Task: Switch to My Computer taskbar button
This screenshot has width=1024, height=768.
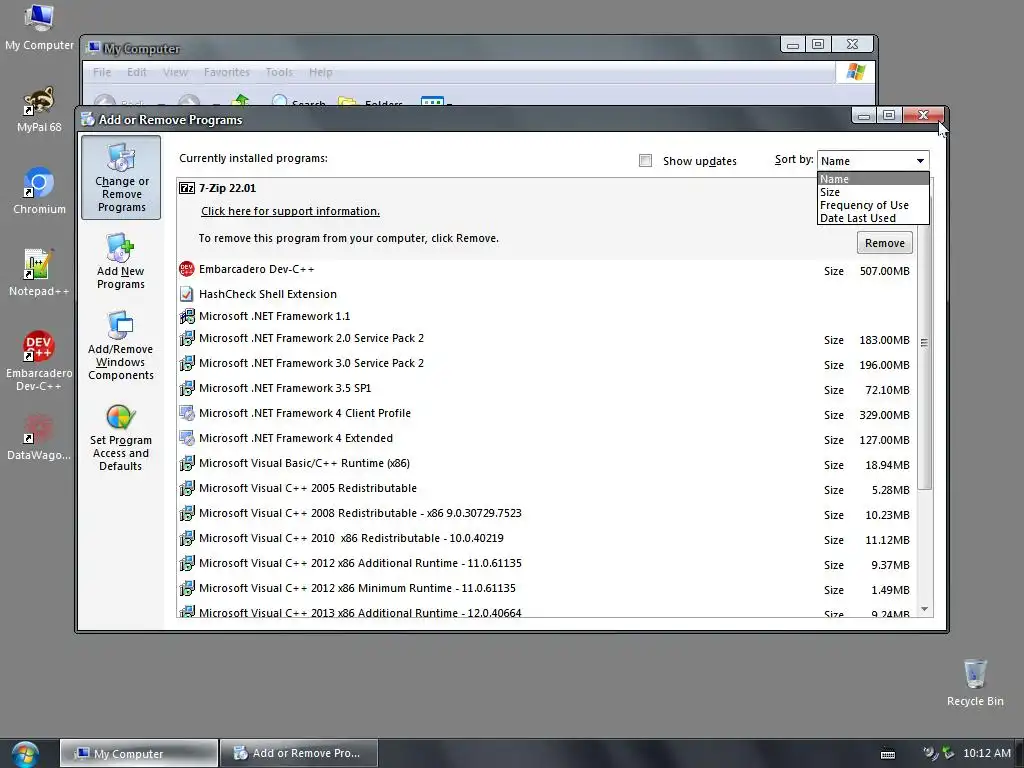Action: (x=138, y=754)
